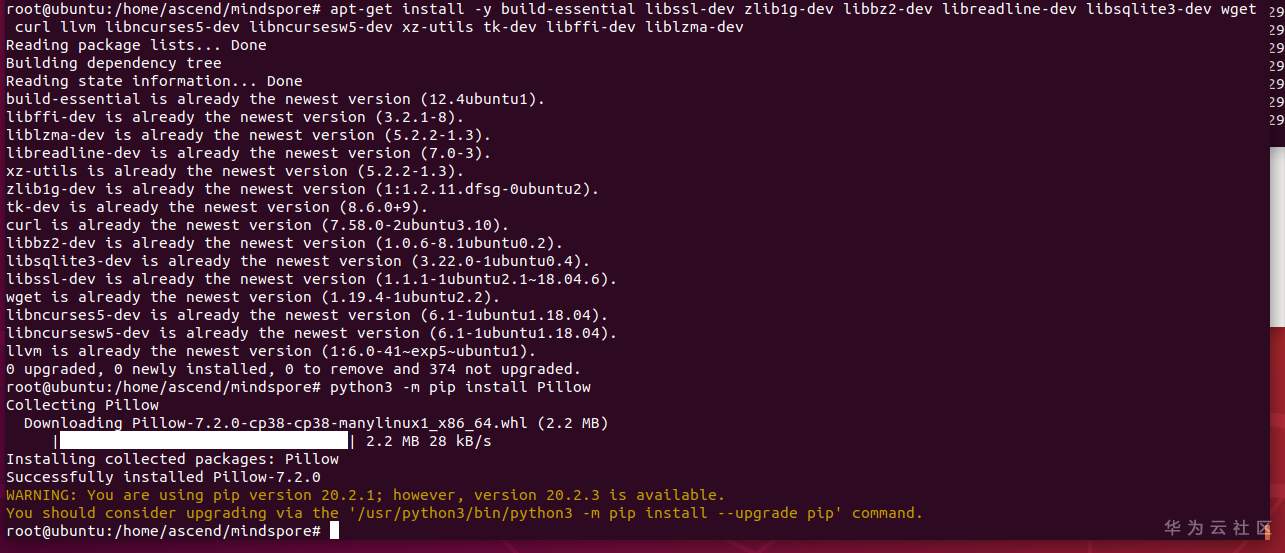Click the 'Successfully installed Pillow-7.2.0' line
This screenshot has width=1285, height=553.
[x=163, y=477]
